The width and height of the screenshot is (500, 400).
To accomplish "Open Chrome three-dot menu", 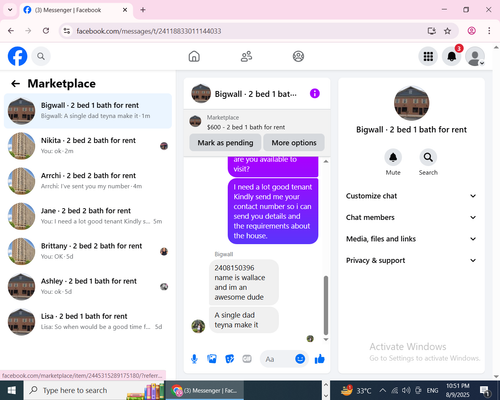I will [489, 31].
